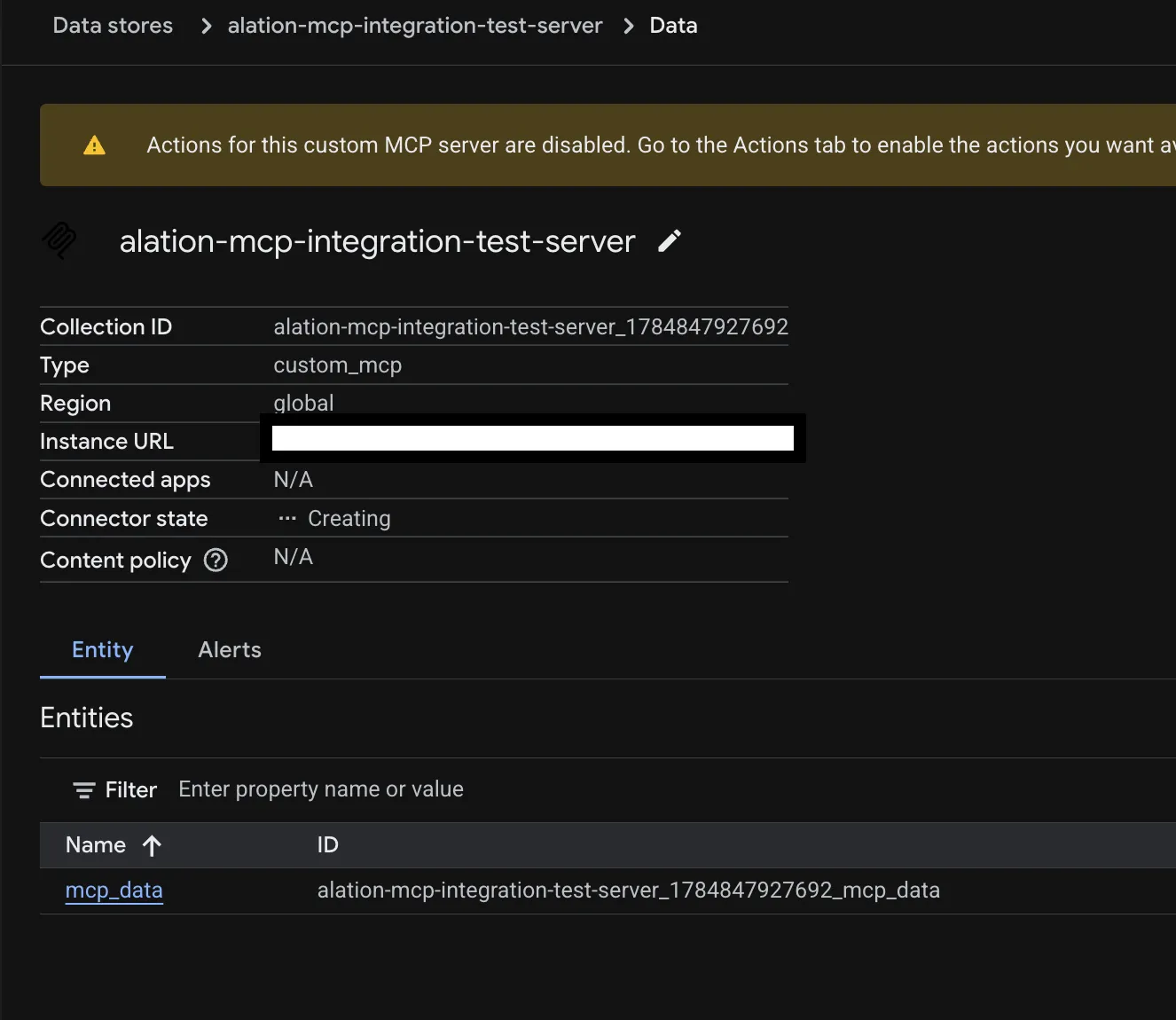Open the mcp_data entity link
This screenshot has width=1176, height=1020.
point(114,891)
